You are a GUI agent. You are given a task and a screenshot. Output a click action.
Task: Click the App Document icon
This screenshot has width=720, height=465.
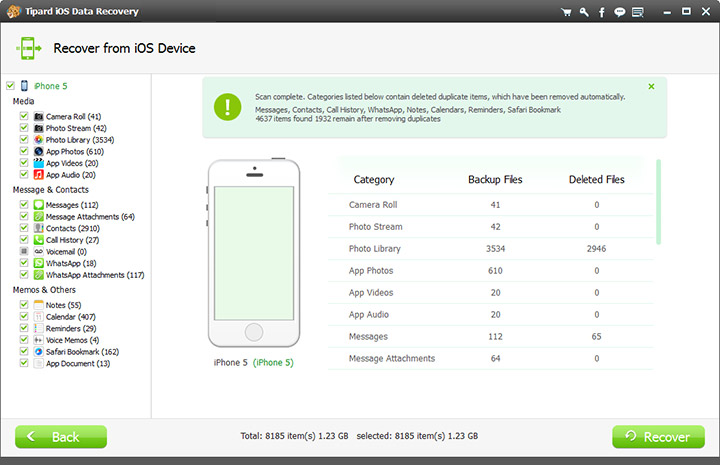39,364
